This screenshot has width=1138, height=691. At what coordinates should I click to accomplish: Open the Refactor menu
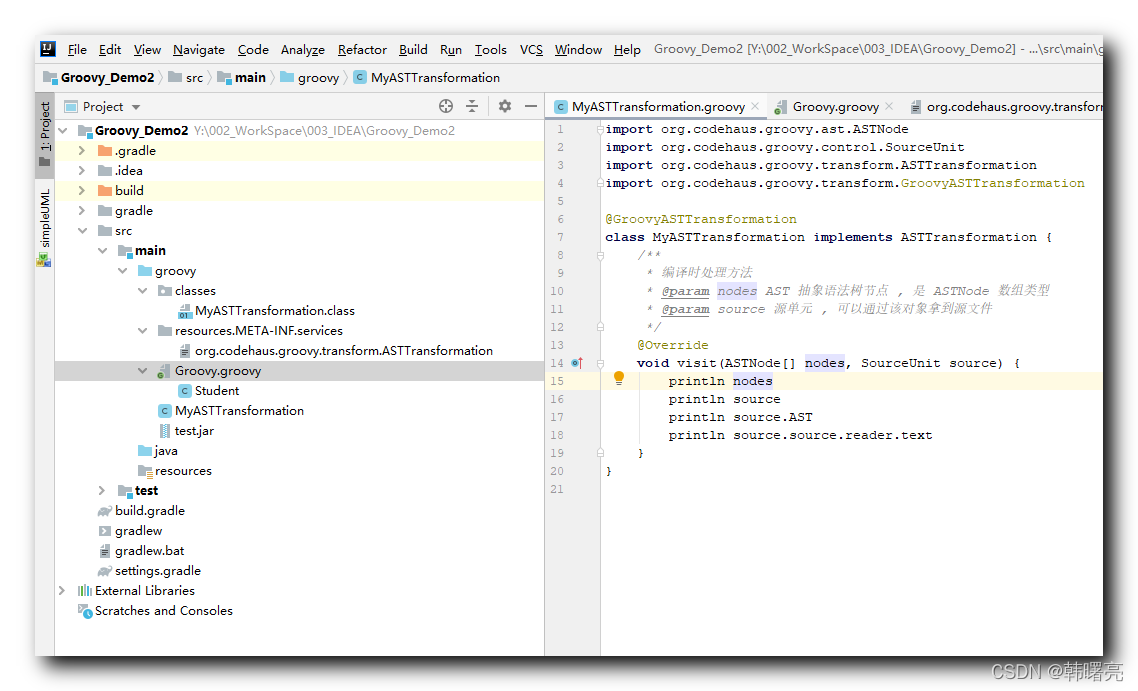click(x=362, y=49)
